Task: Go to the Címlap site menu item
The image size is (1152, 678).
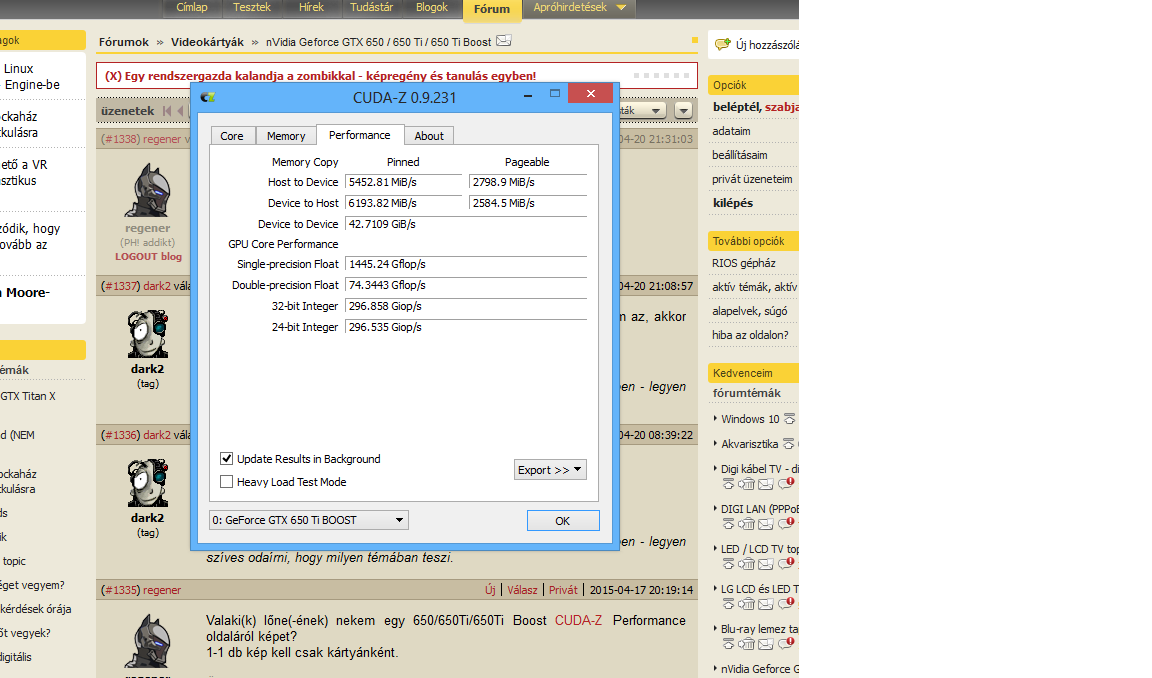Action: pos(192,7)
